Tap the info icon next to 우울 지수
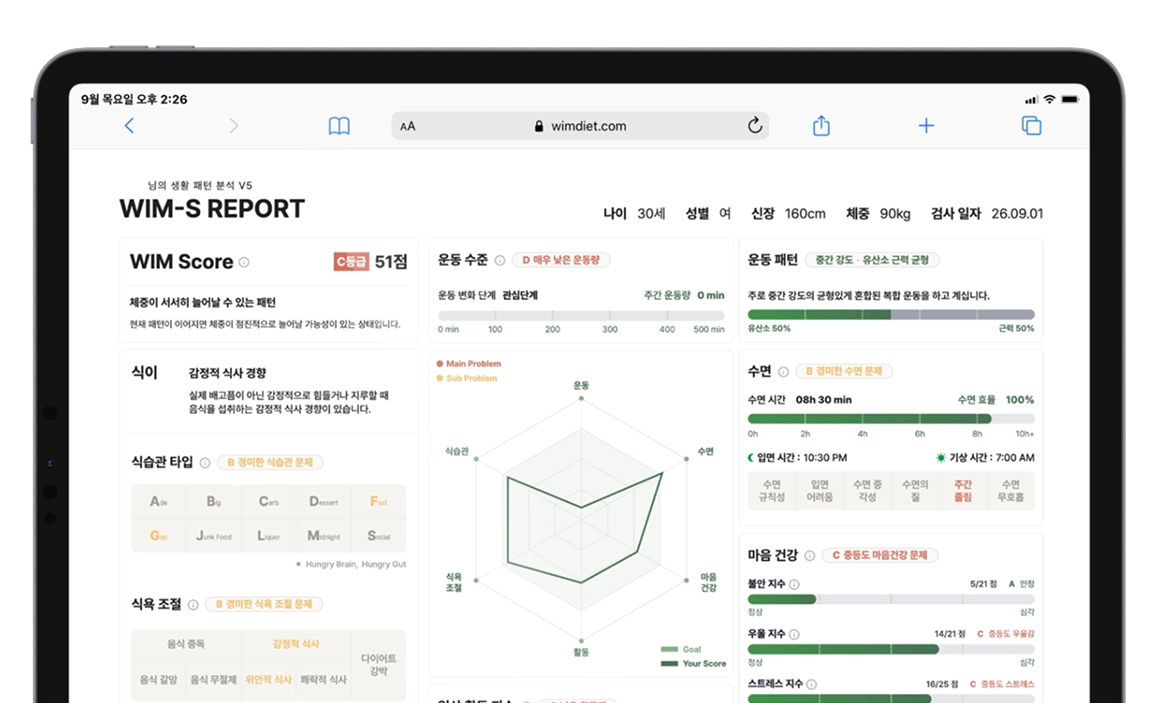 794,634
